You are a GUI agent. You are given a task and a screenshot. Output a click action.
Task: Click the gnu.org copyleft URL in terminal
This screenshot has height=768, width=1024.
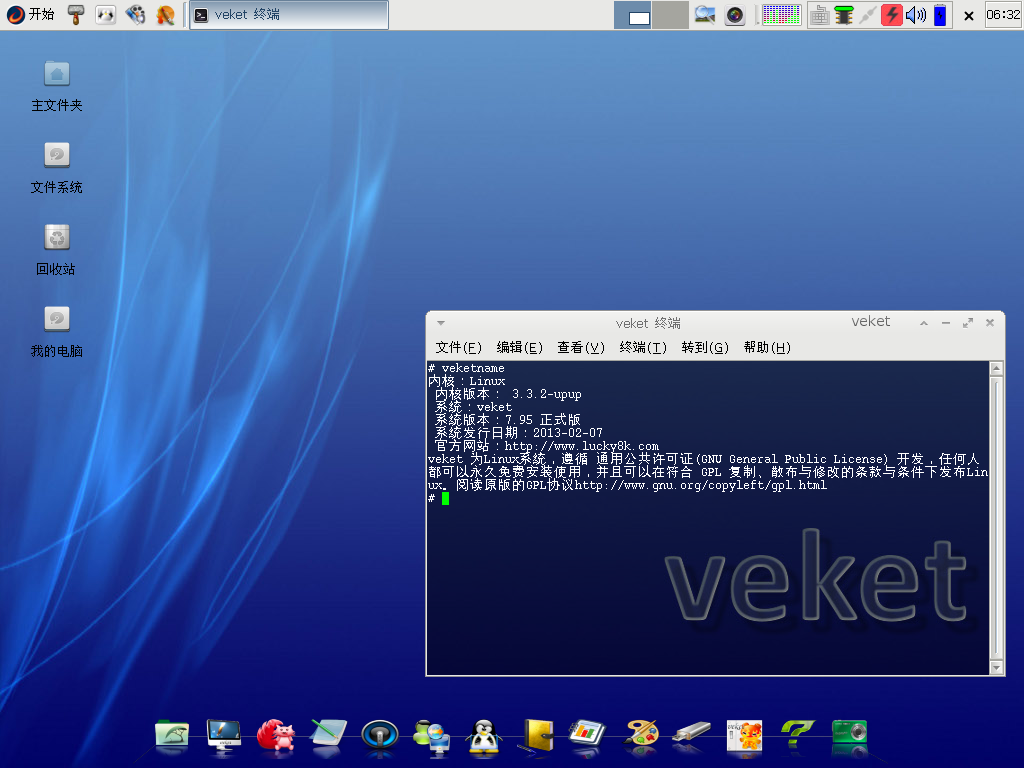[701, 485]
